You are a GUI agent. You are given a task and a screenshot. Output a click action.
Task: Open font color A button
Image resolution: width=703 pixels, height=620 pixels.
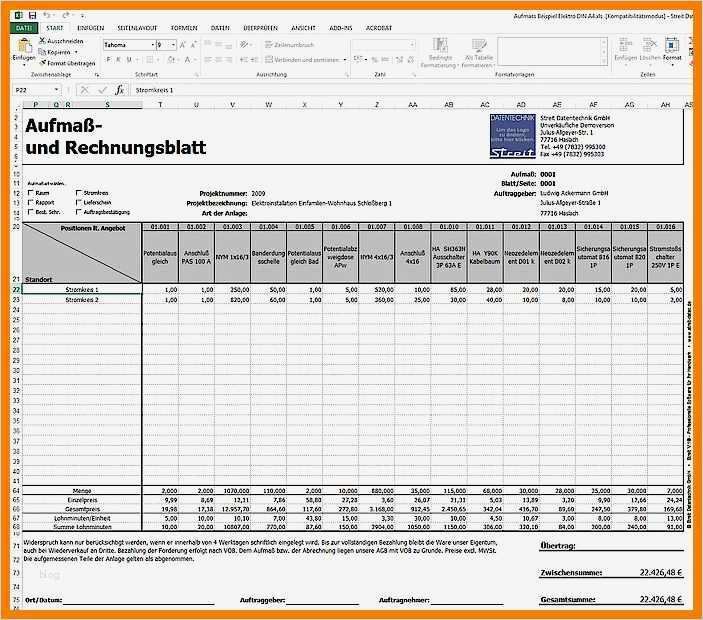pyautogui.click(x=187, y=60)
